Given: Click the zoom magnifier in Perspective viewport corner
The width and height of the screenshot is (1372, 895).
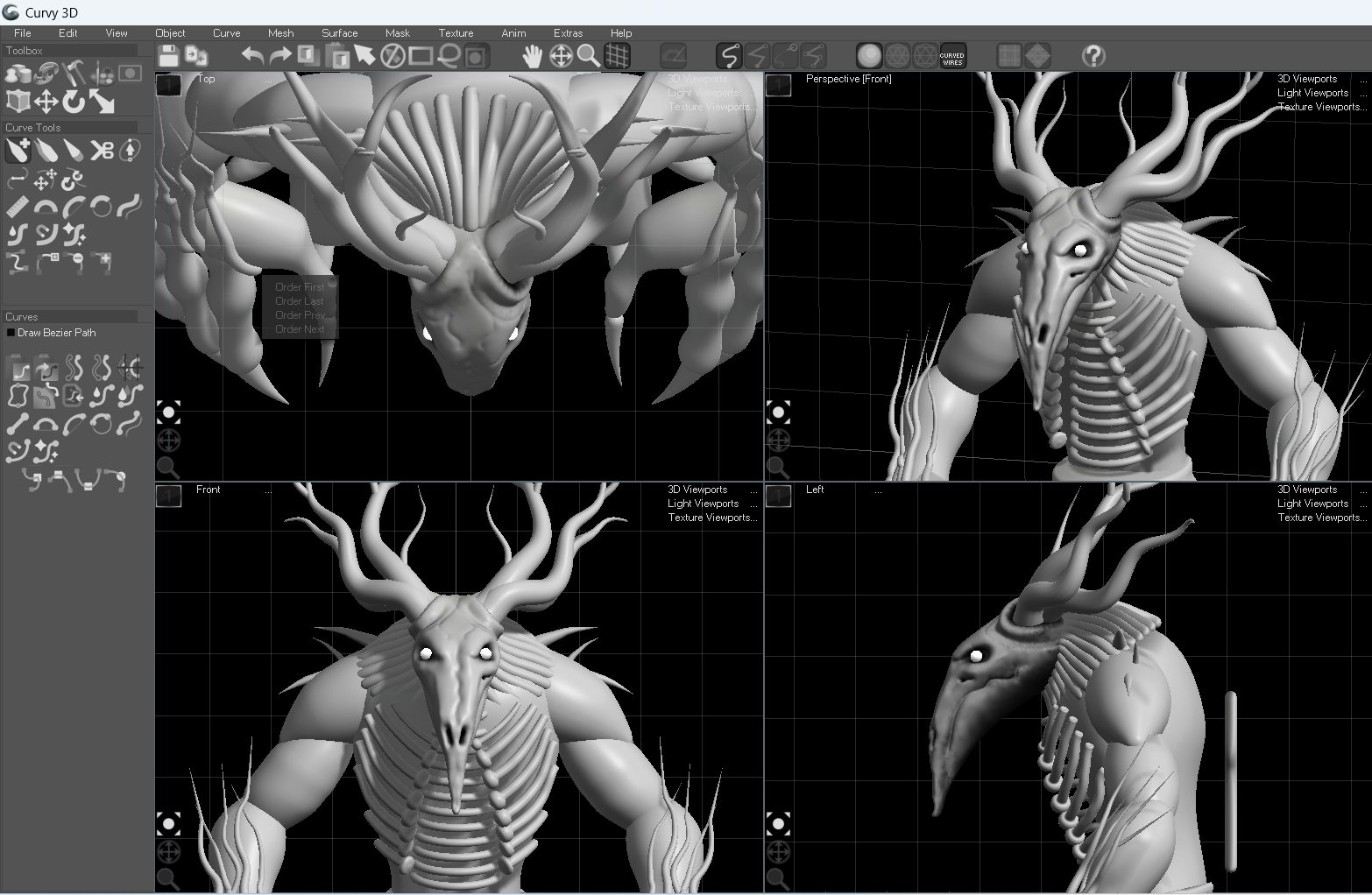Looking at the screenshot, I should pos(778,468).
